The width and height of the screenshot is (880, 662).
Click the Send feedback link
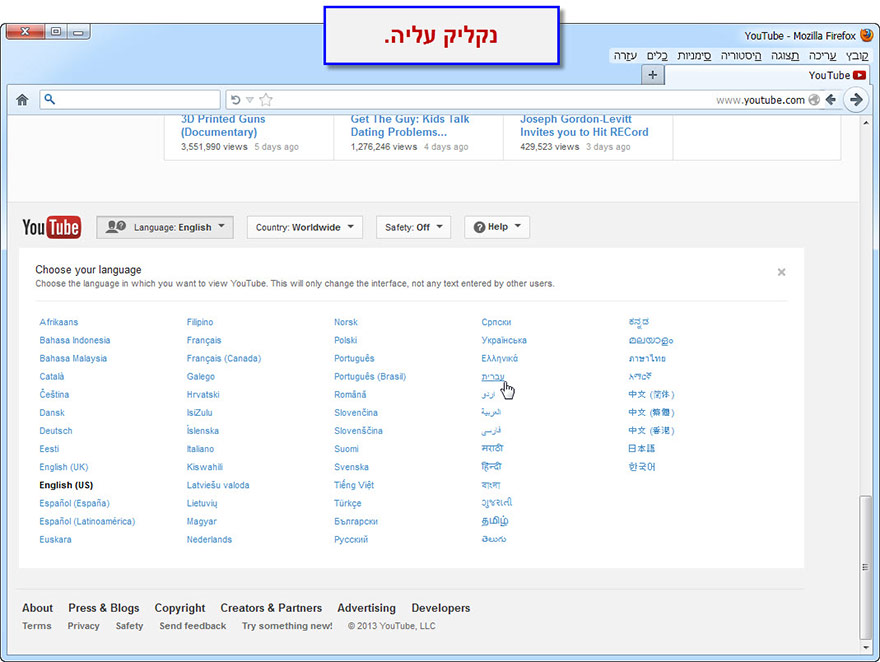[192, 626]
